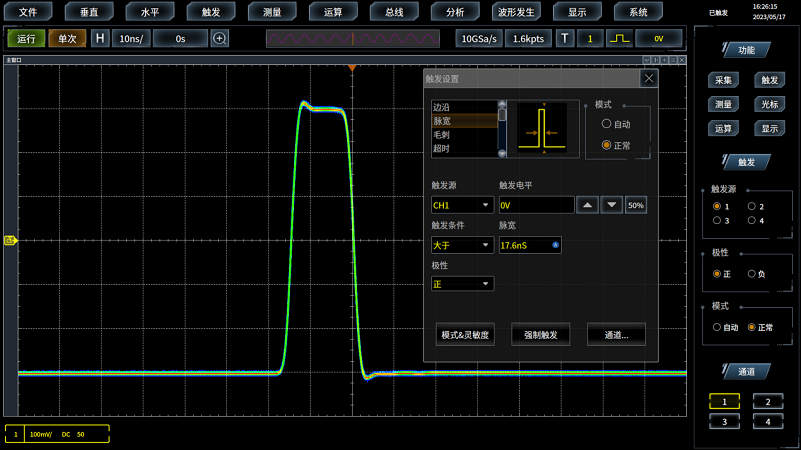Open the 测量 menu in top bar
This screenshot has height=450, width=801.
point(272,12)
